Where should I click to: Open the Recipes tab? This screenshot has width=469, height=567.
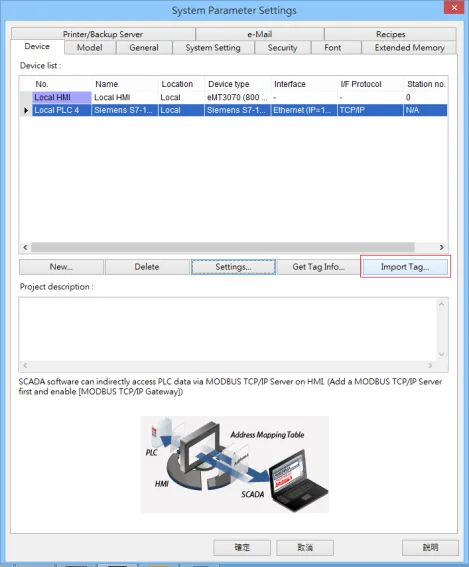pyautogui.click(x=391, y=34)
